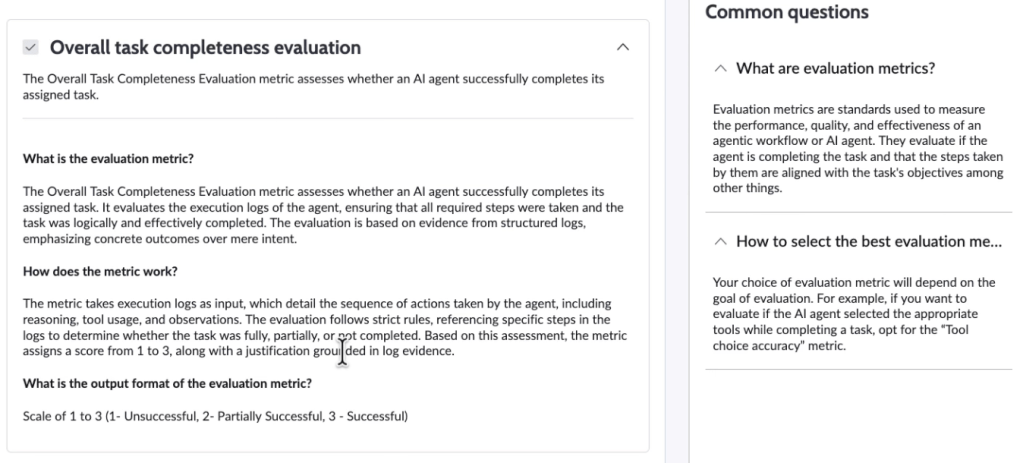
Task: Click the paragraph starting "Evaluation metrics are standards"
Action: [x=857, y=148]
